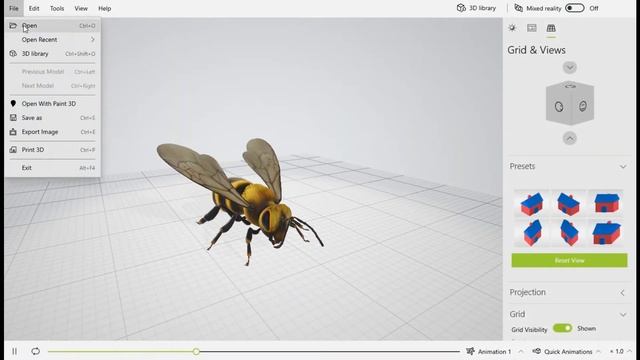Expand the Open Recent submenu

pos(53,40)
